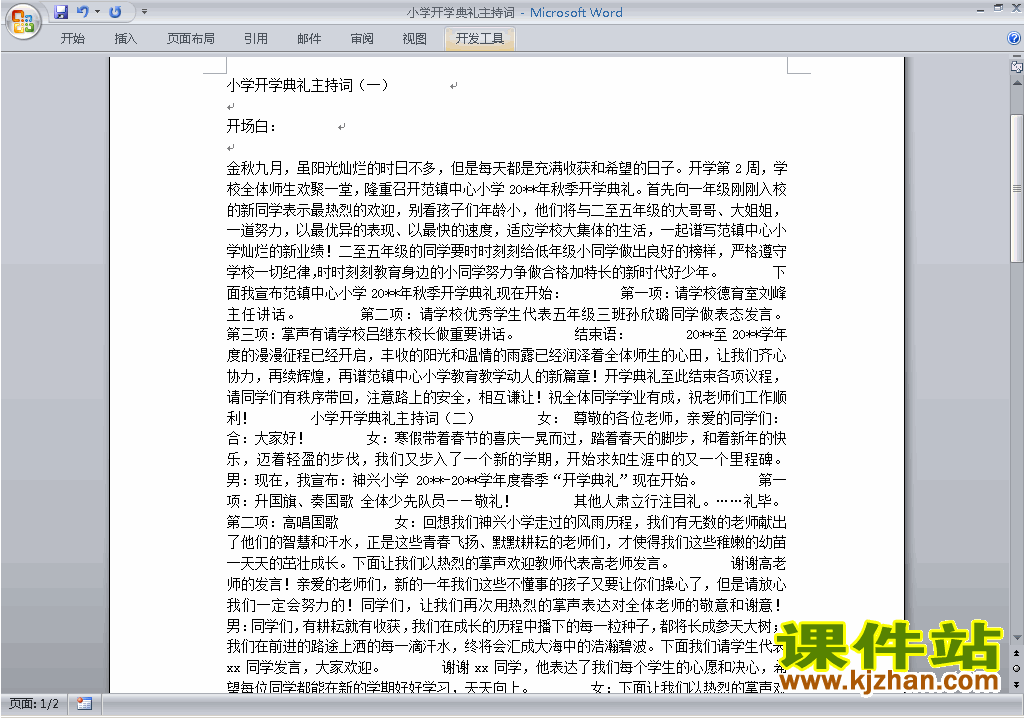Save the document from the Quick Access Toolbar
Screen dimensions: 1024x718
click(x=61, y=12)
